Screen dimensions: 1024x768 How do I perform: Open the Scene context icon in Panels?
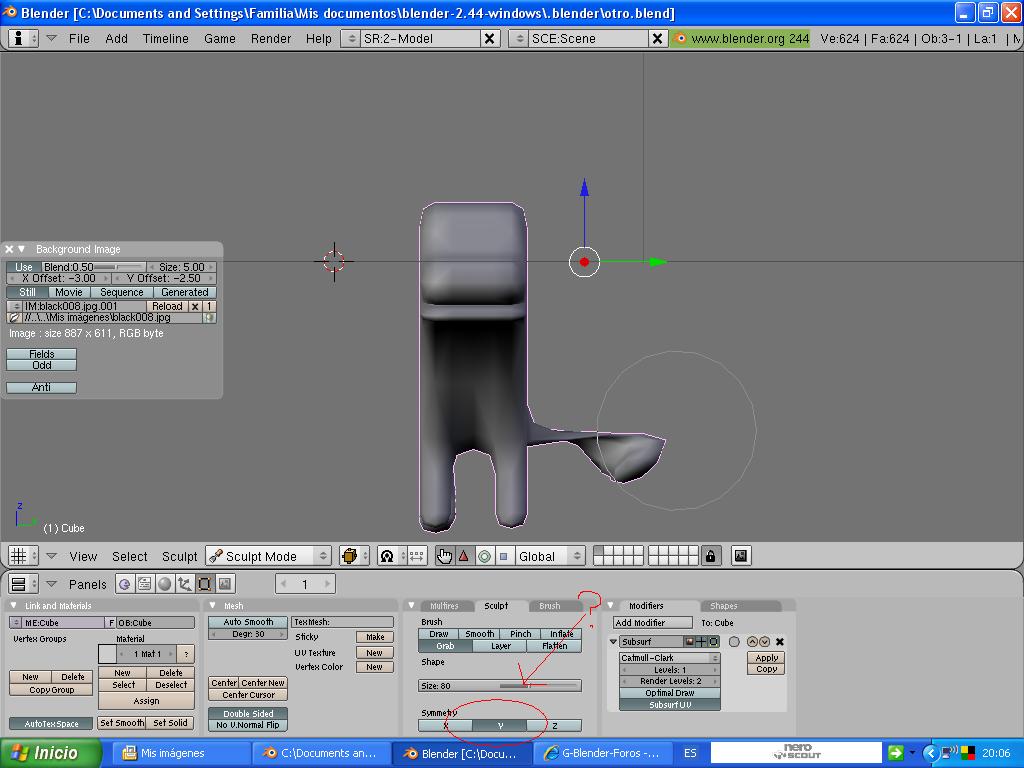tap(225, 584)
